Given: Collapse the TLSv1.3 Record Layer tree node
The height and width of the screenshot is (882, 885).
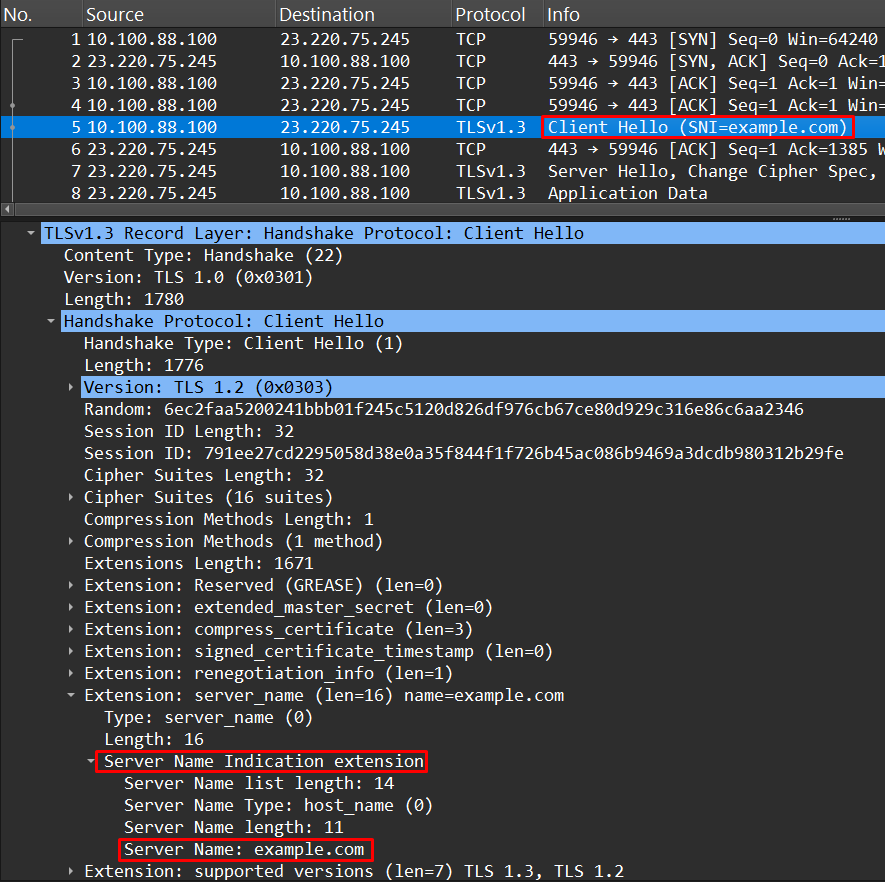Looking at the screenshot, I should [30, 232].
